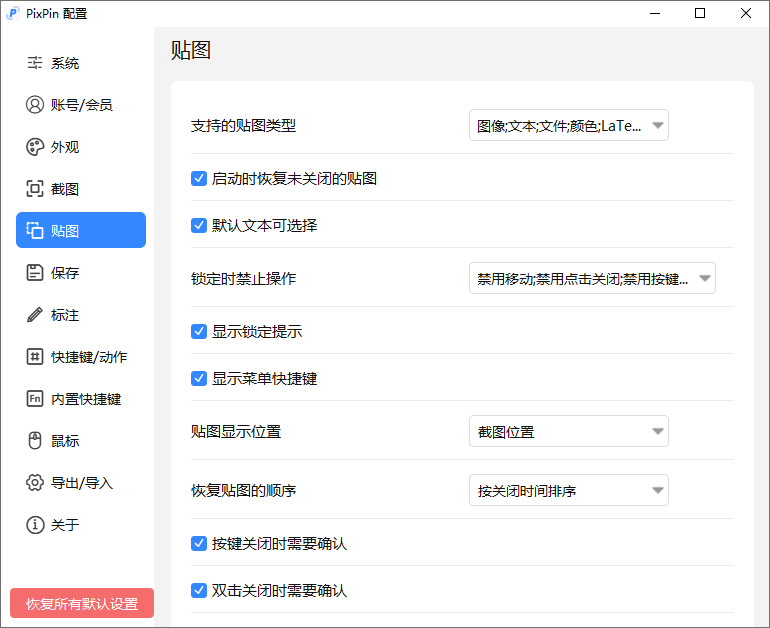This screenshot has width=770, height=628.
Task: Click the 关于 info circle icon
Action: click(x=34, y=525)
